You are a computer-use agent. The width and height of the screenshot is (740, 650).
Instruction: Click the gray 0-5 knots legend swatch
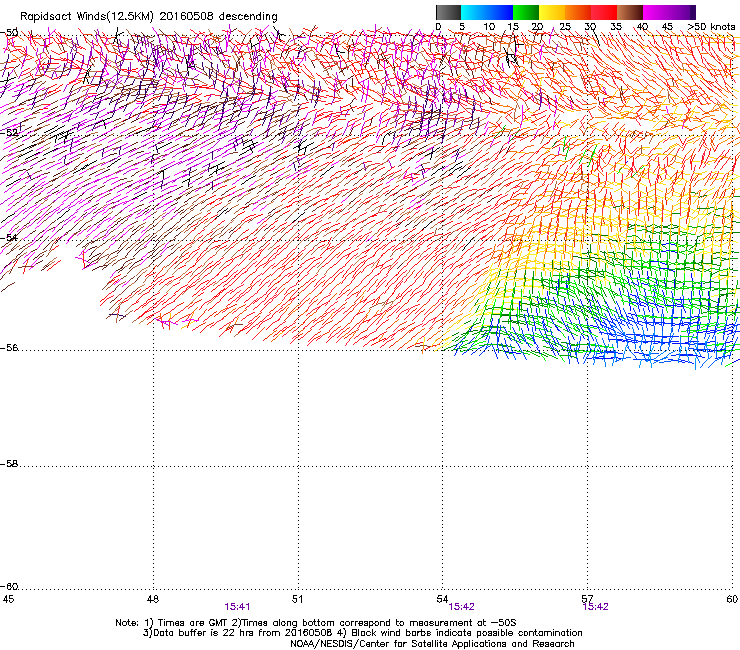coord(448,12)
